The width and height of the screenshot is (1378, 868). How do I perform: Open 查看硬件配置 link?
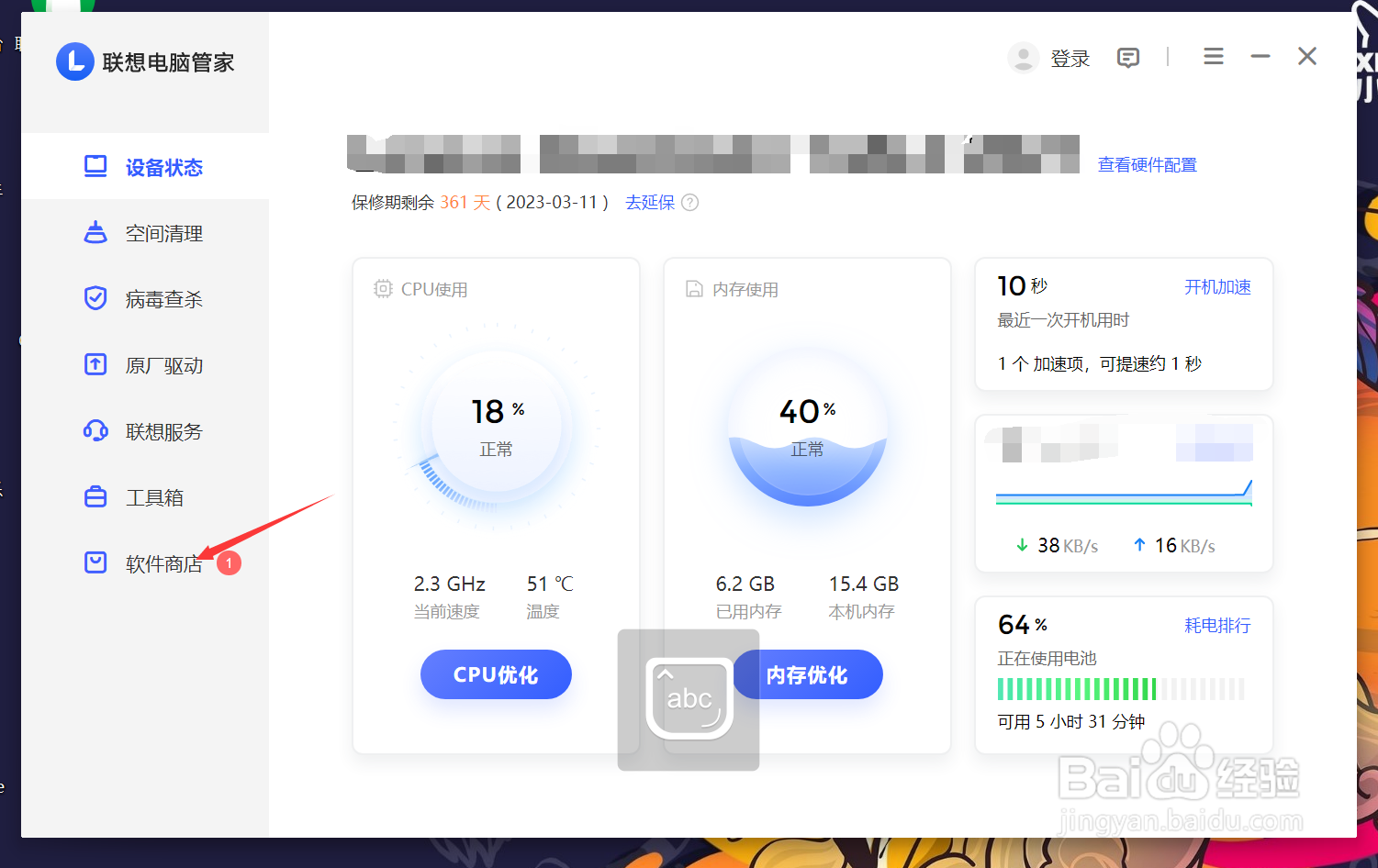point(1147,164)
